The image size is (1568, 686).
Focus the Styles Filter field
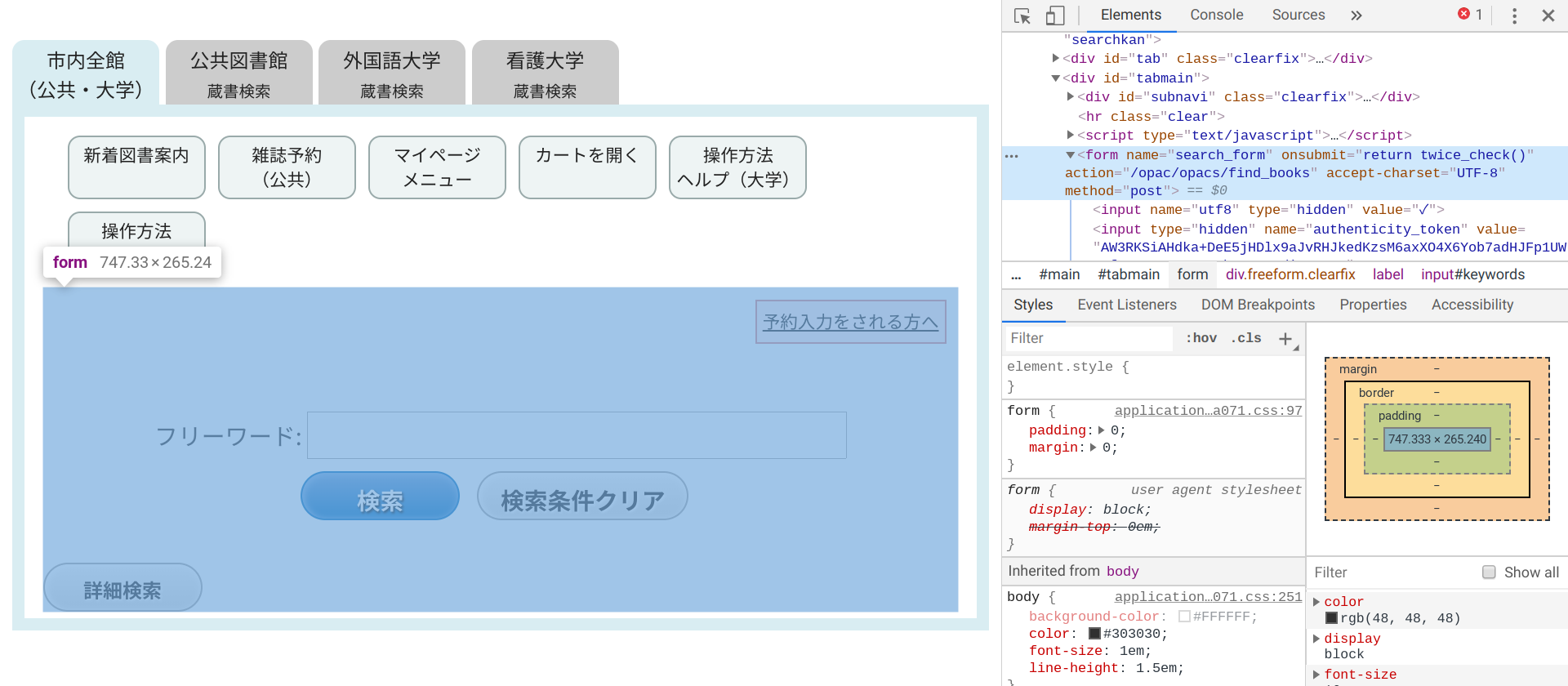[1090, 338]
